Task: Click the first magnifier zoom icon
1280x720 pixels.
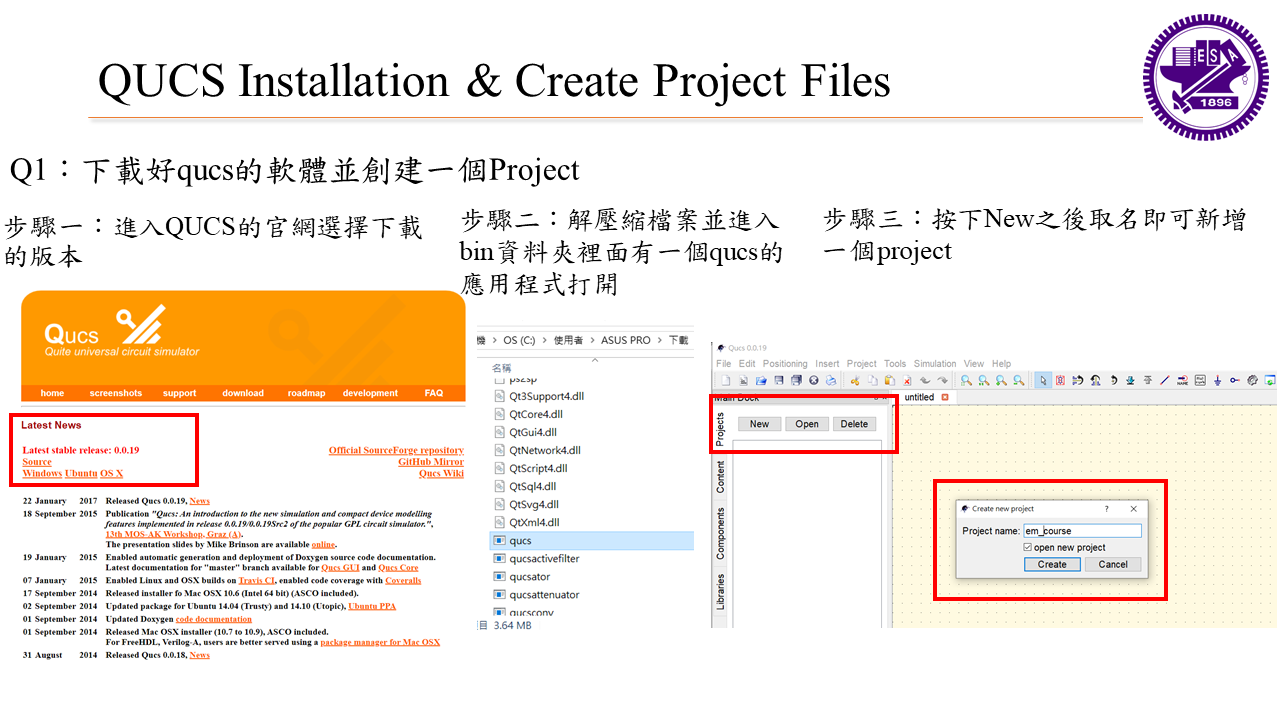Action: point(966,381)
